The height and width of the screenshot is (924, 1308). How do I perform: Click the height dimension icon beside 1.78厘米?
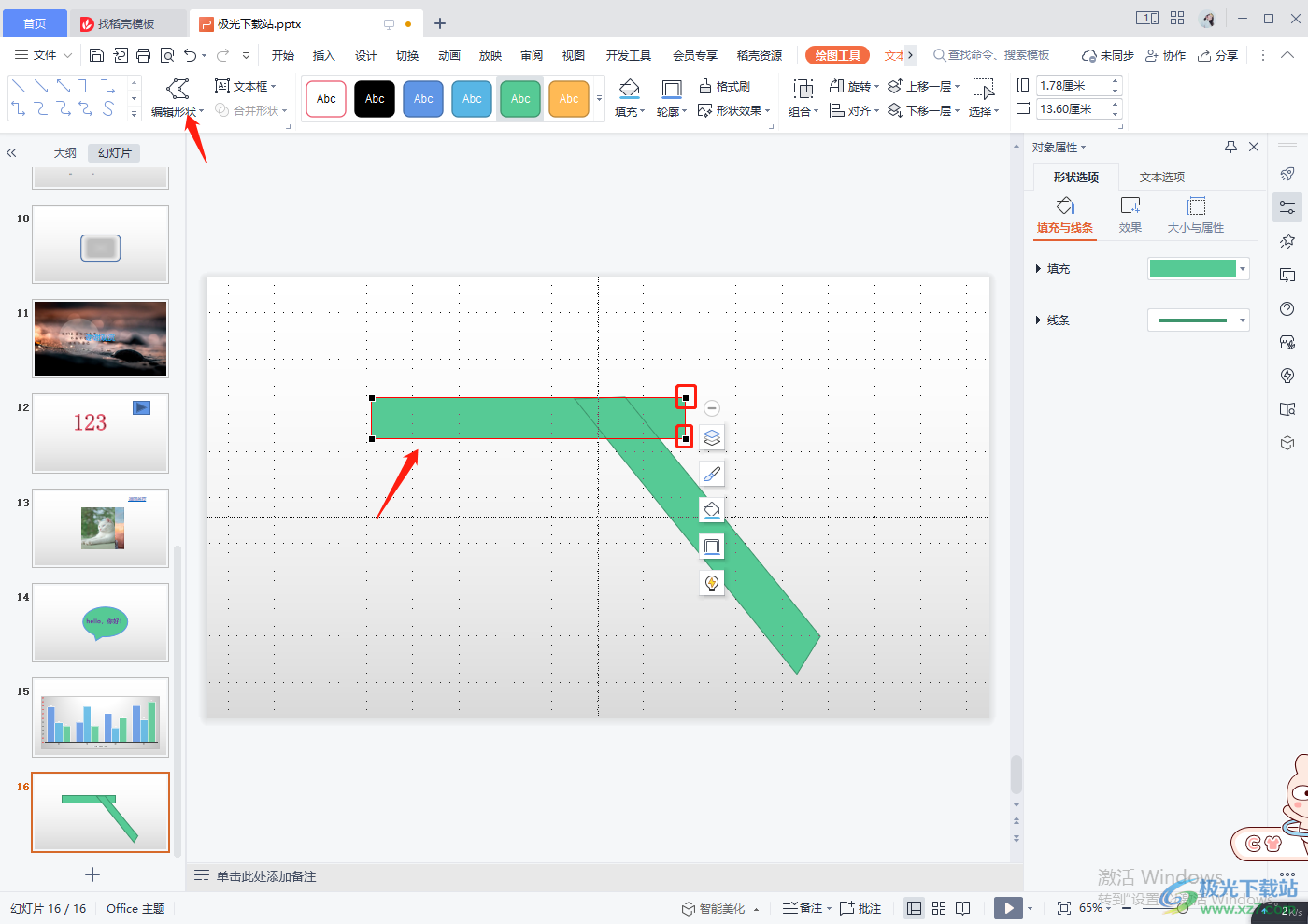click(x=1023, y=85)
